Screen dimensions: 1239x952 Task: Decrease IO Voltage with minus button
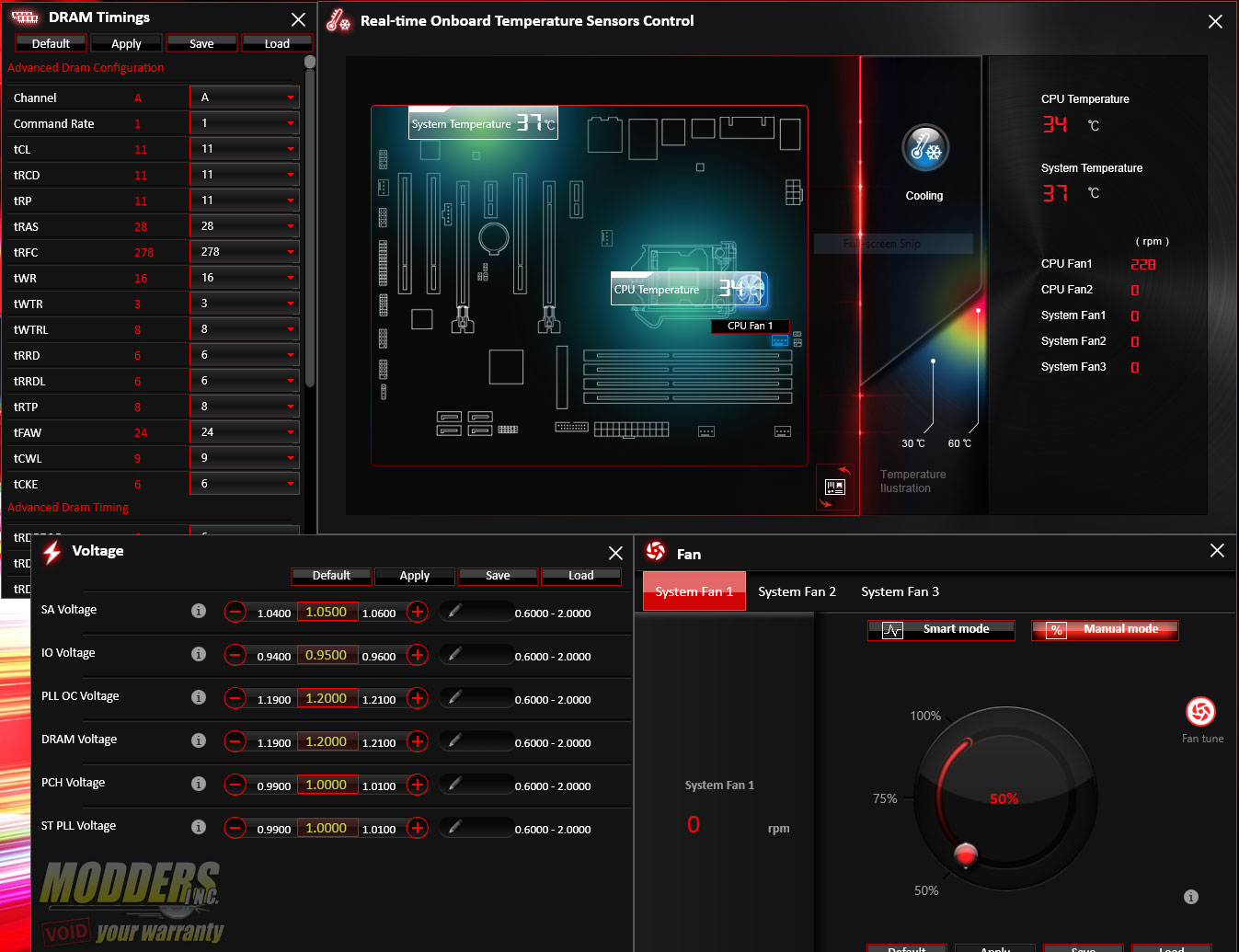pos(235,655)
